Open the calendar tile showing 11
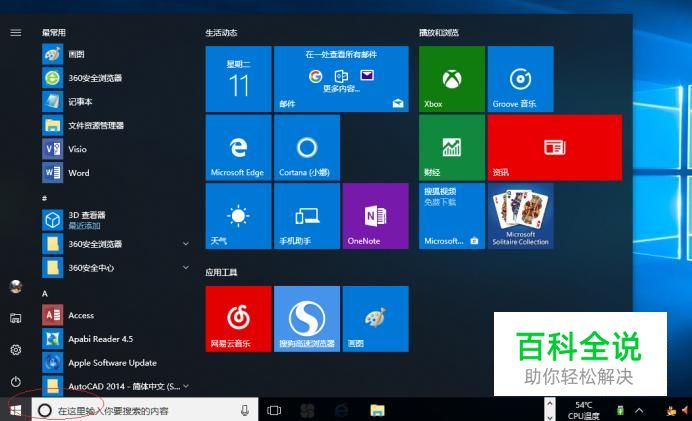This screenshot has height=421, width=692. [x=238, y=79]
